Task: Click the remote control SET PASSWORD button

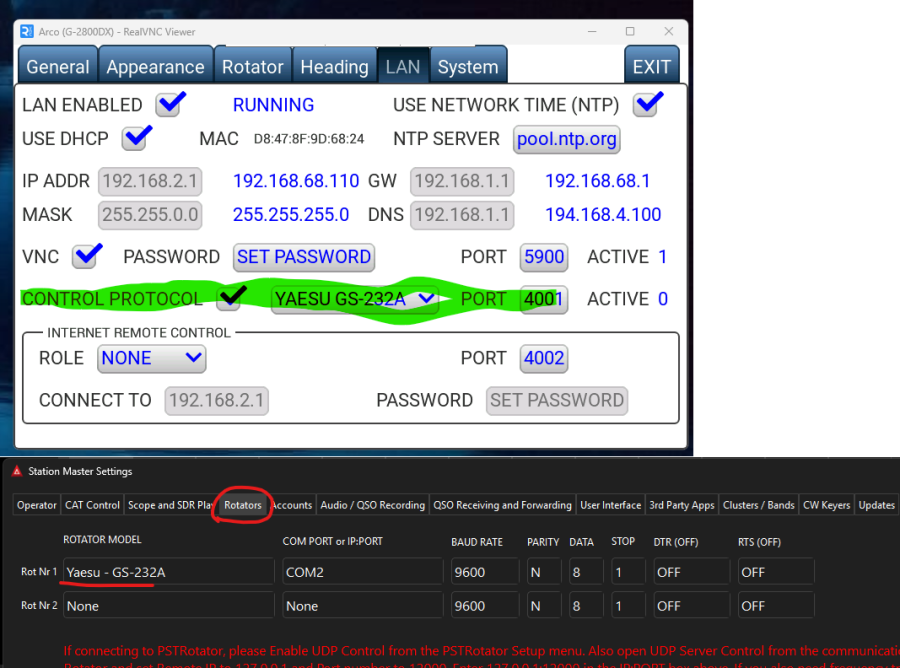Action: coord(557,400)
